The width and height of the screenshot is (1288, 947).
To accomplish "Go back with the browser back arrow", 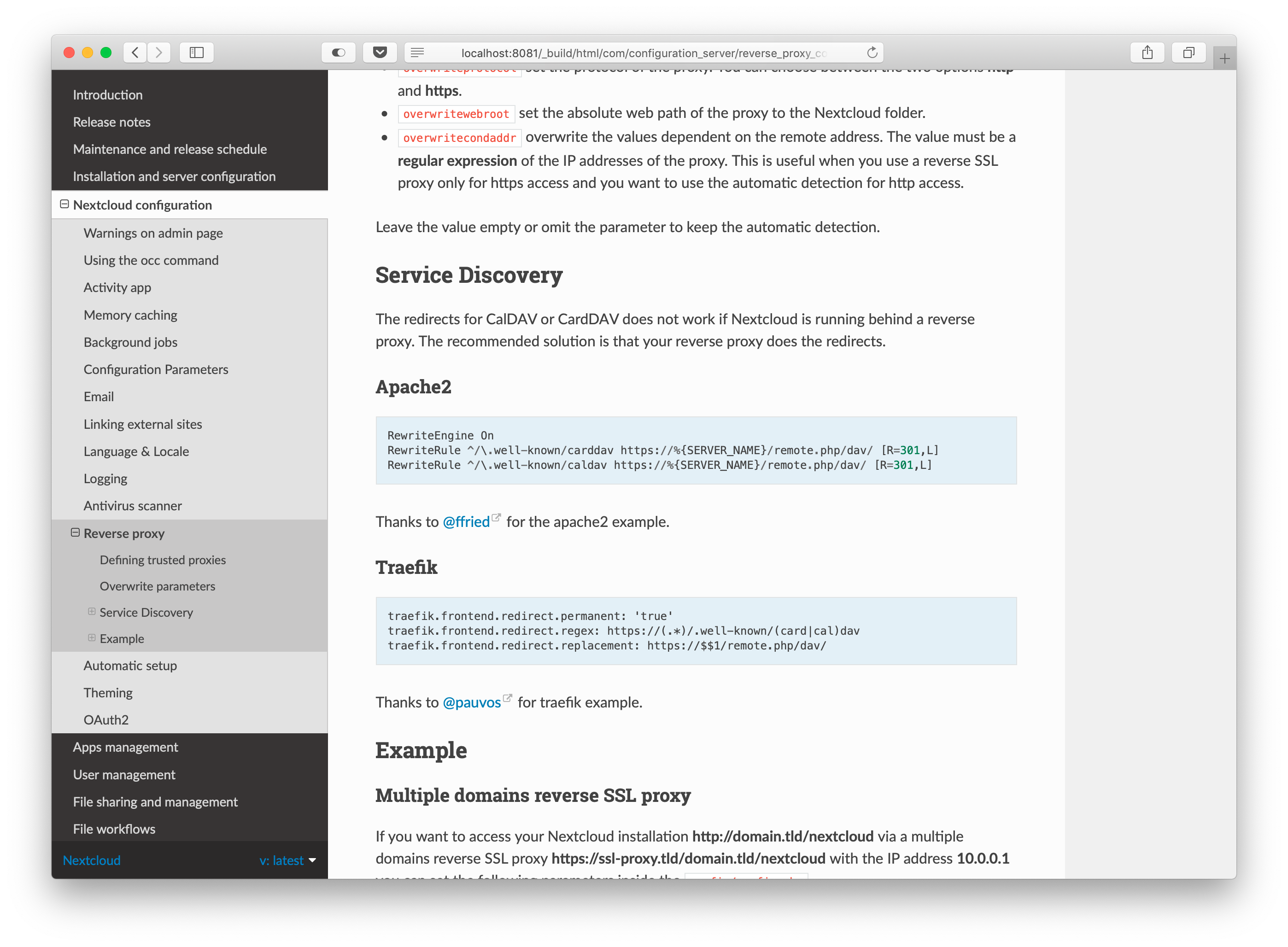I will 135,53.
